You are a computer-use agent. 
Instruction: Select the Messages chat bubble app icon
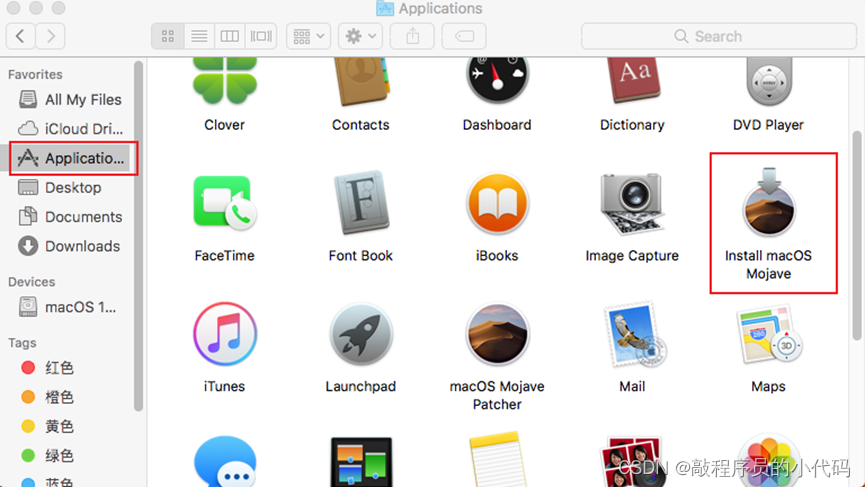[225, 462]
